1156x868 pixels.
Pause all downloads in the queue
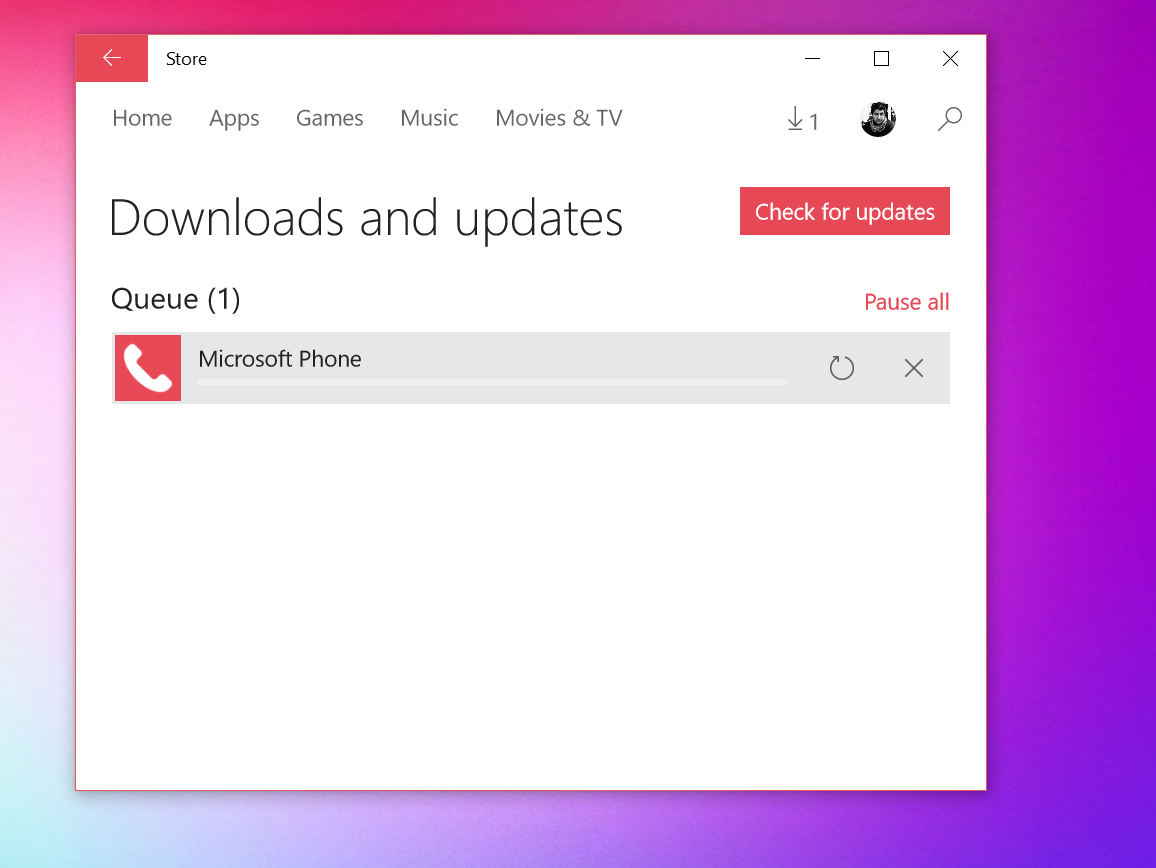[x=906, y=302]
